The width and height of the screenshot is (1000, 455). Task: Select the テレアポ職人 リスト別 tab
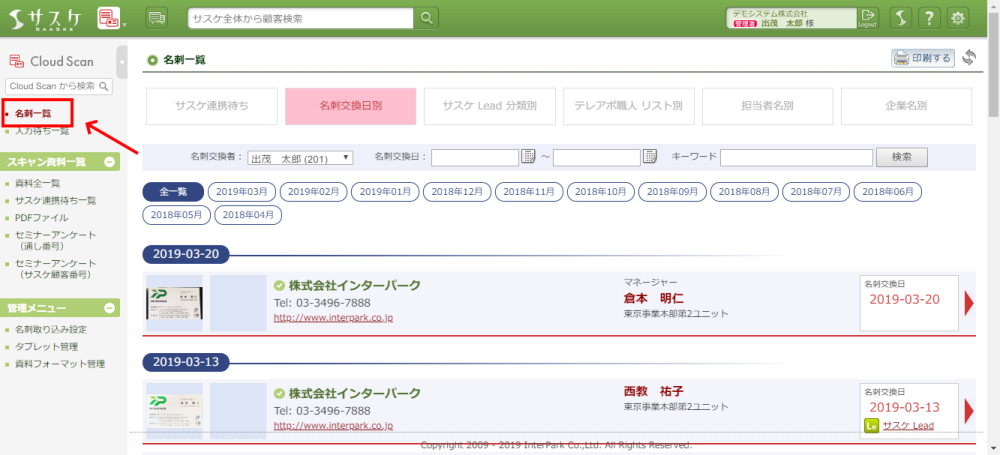(x=629, y=106)
